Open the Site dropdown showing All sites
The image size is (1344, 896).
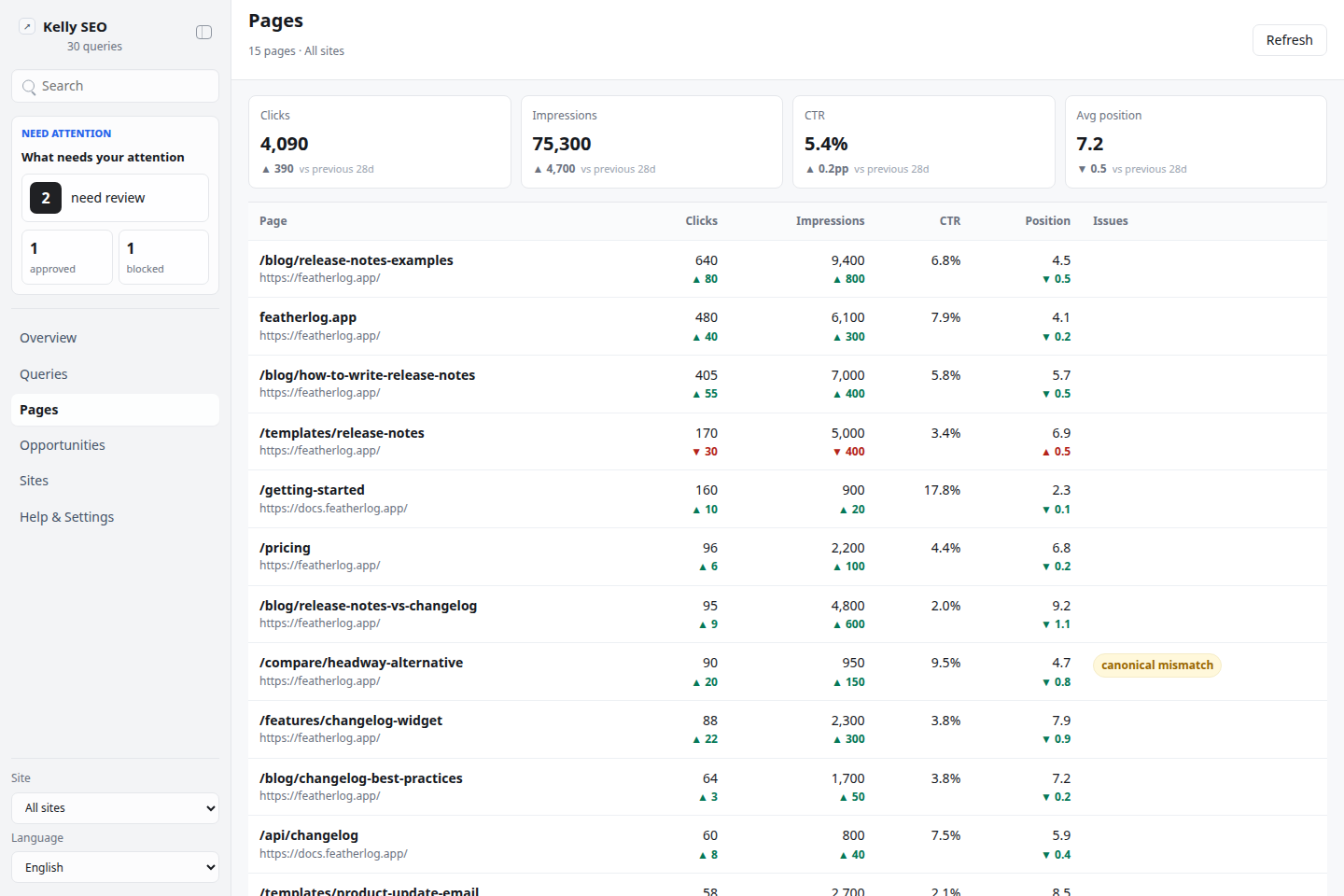(115, 808)
